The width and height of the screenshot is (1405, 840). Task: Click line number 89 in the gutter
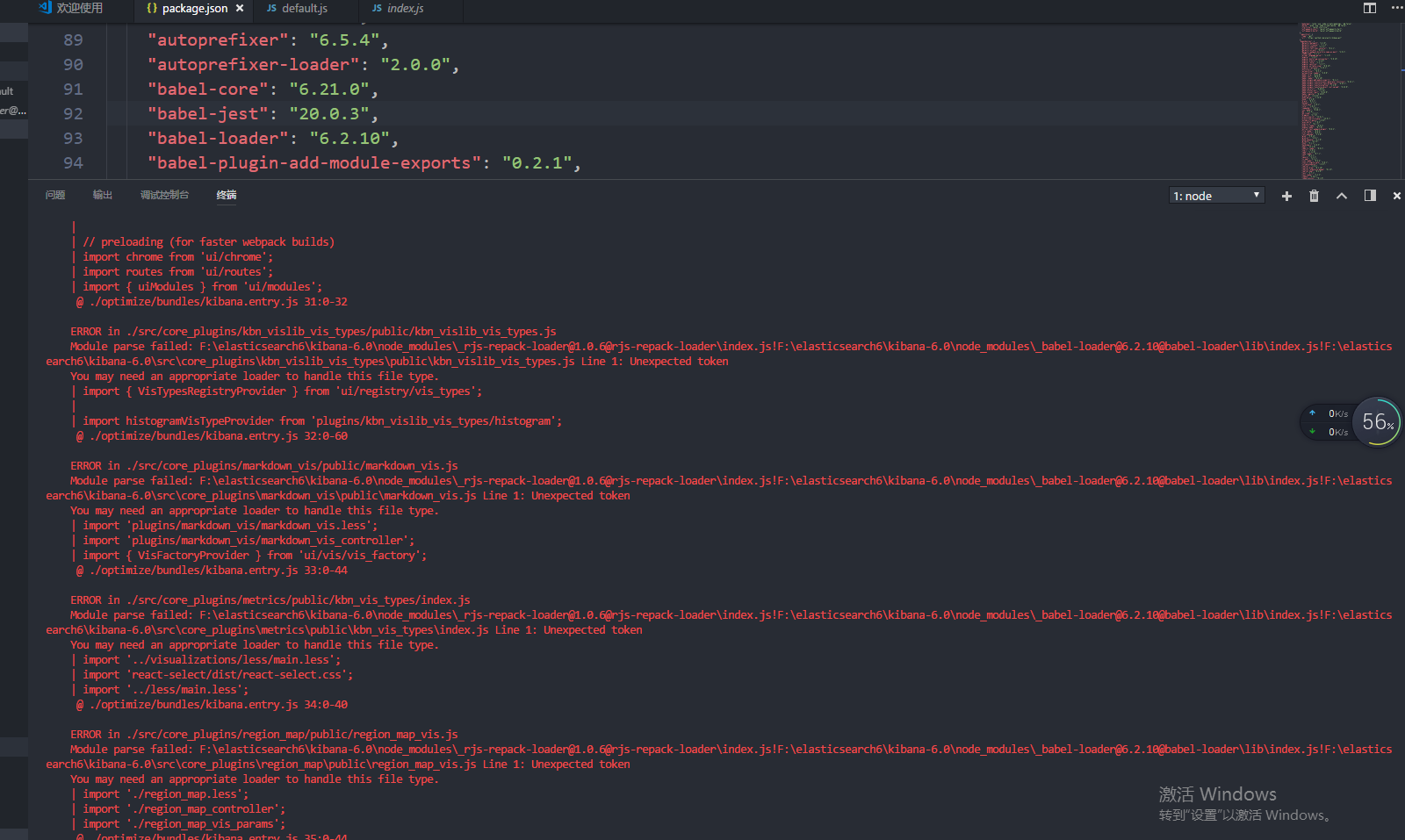73,40
